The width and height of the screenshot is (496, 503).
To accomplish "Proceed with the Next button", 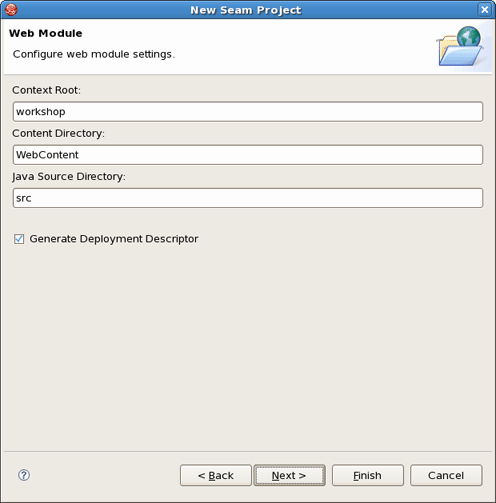I will click(289, 475).
